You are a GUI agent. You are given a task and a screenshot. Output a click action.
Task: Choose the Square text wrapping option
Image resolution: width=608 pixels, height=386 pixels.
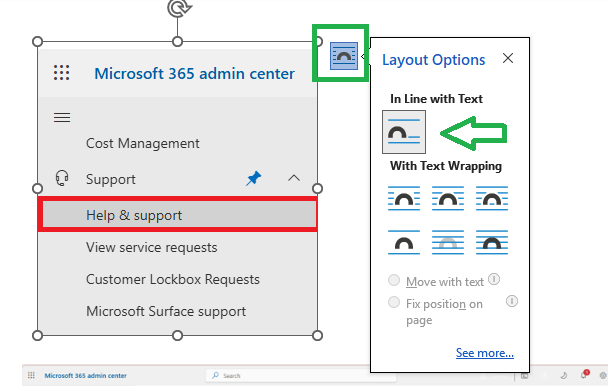pos(404,198)
